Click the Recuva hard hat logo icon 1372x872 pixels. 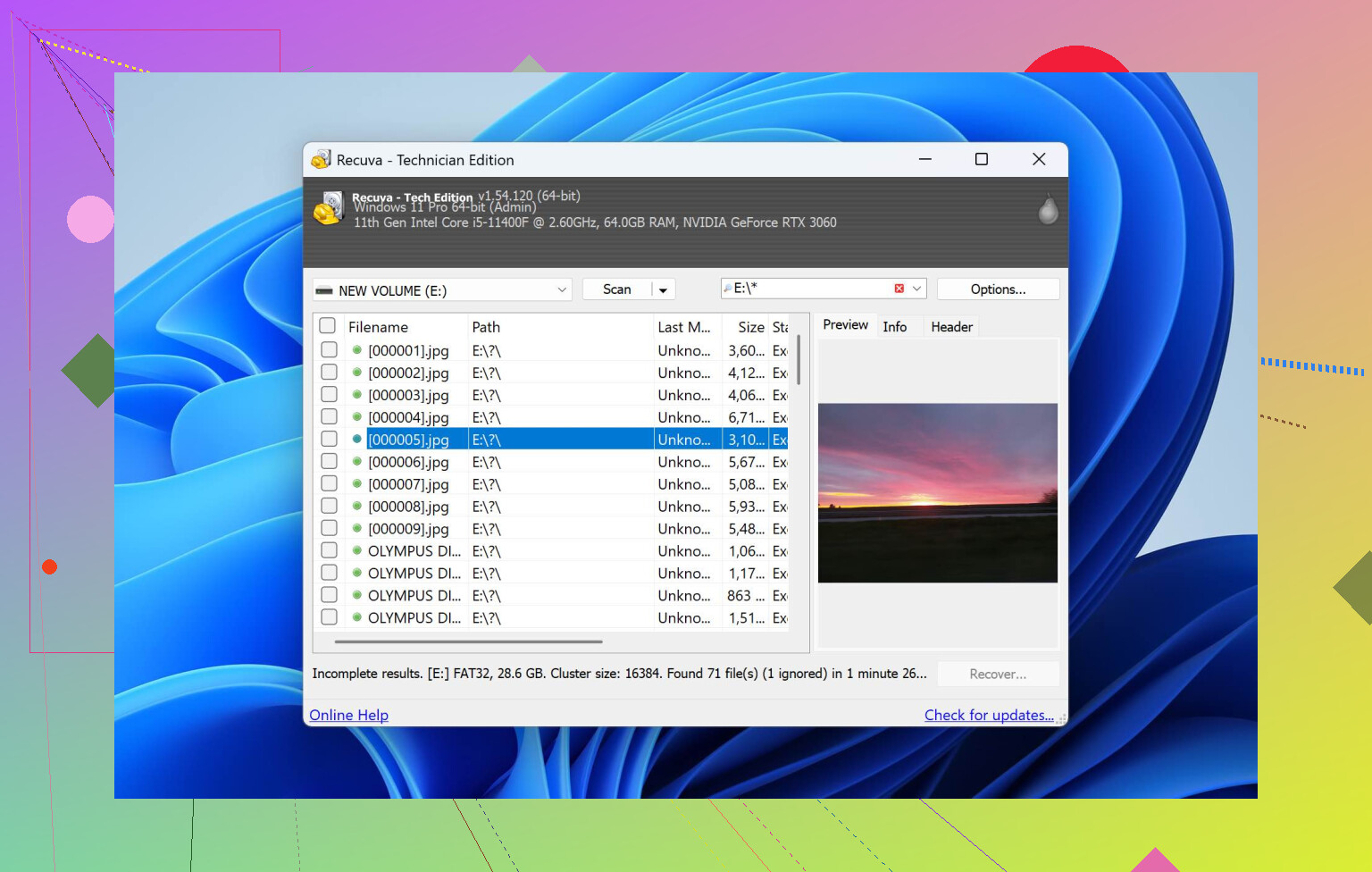click(x=328, y=209)
